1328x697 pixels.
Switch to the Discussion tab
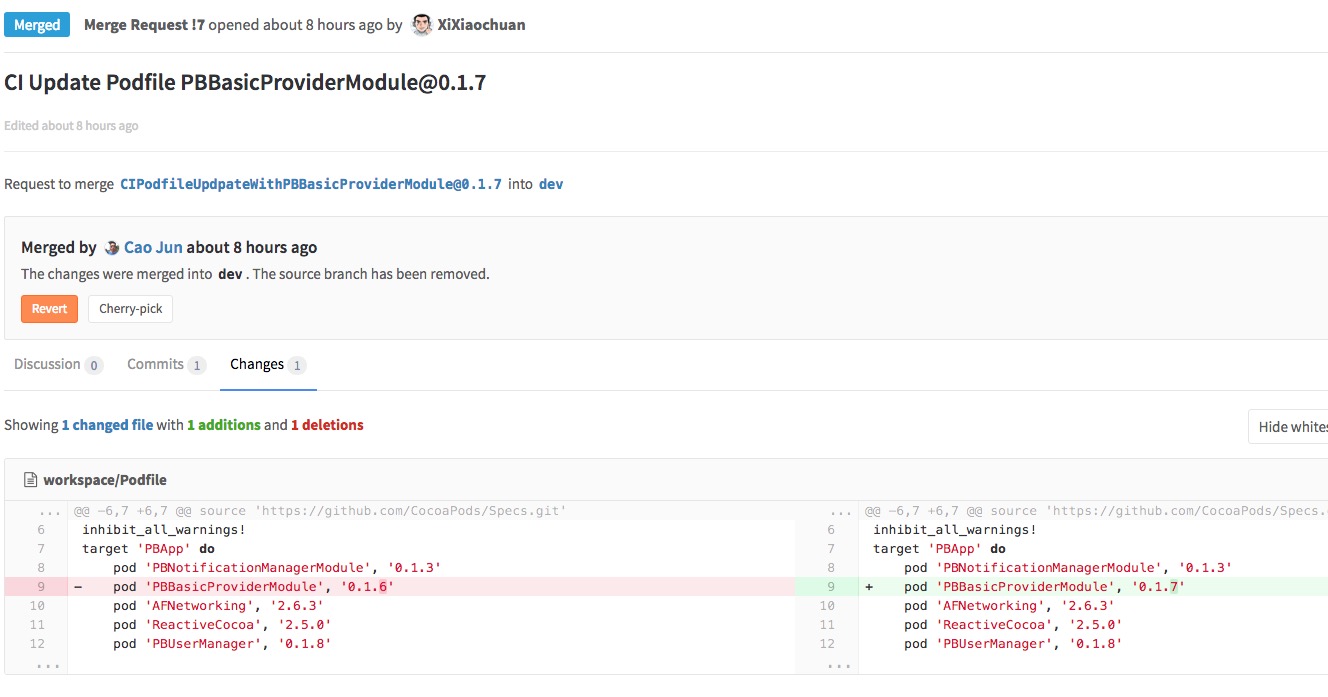(47, 364)
